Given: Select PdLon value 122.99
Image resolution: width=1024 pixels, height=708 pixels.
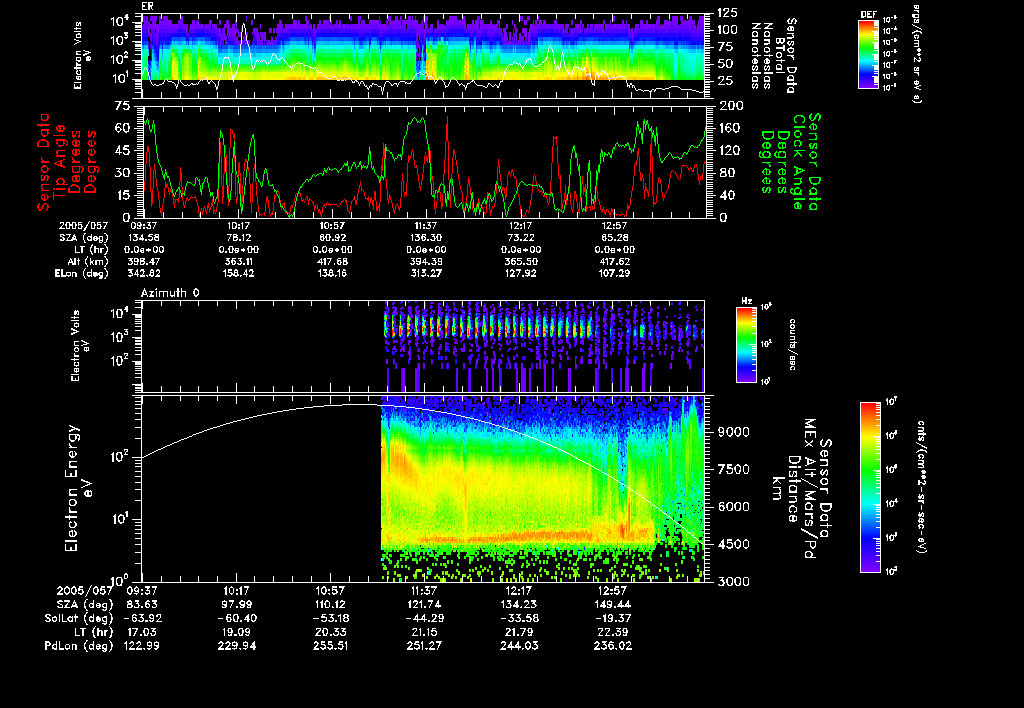Looking at the screenshot, I should click(x=142, y=646).
